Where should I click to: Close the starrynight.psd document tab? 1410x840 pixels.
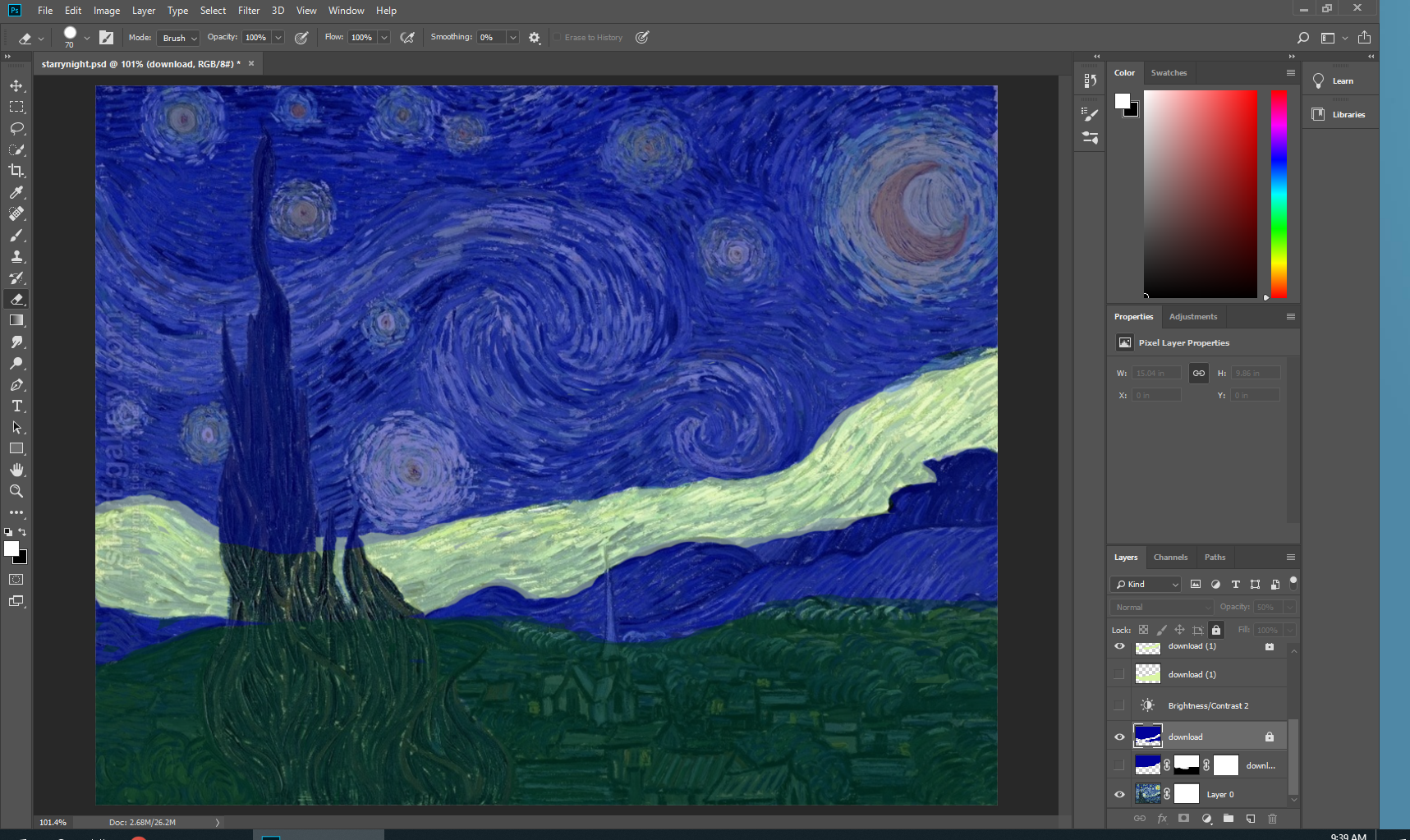point(251,63)
